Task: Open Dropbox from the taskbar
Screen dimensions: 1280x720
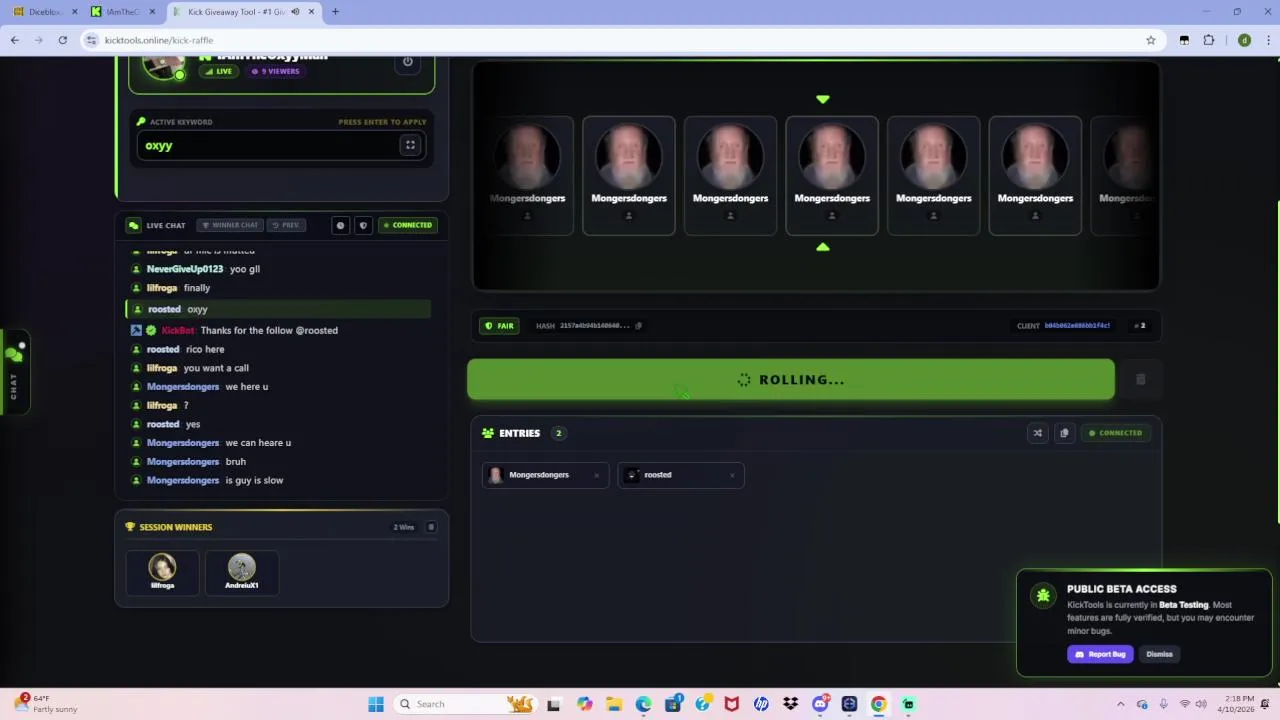Action: [x=791, y=704]
